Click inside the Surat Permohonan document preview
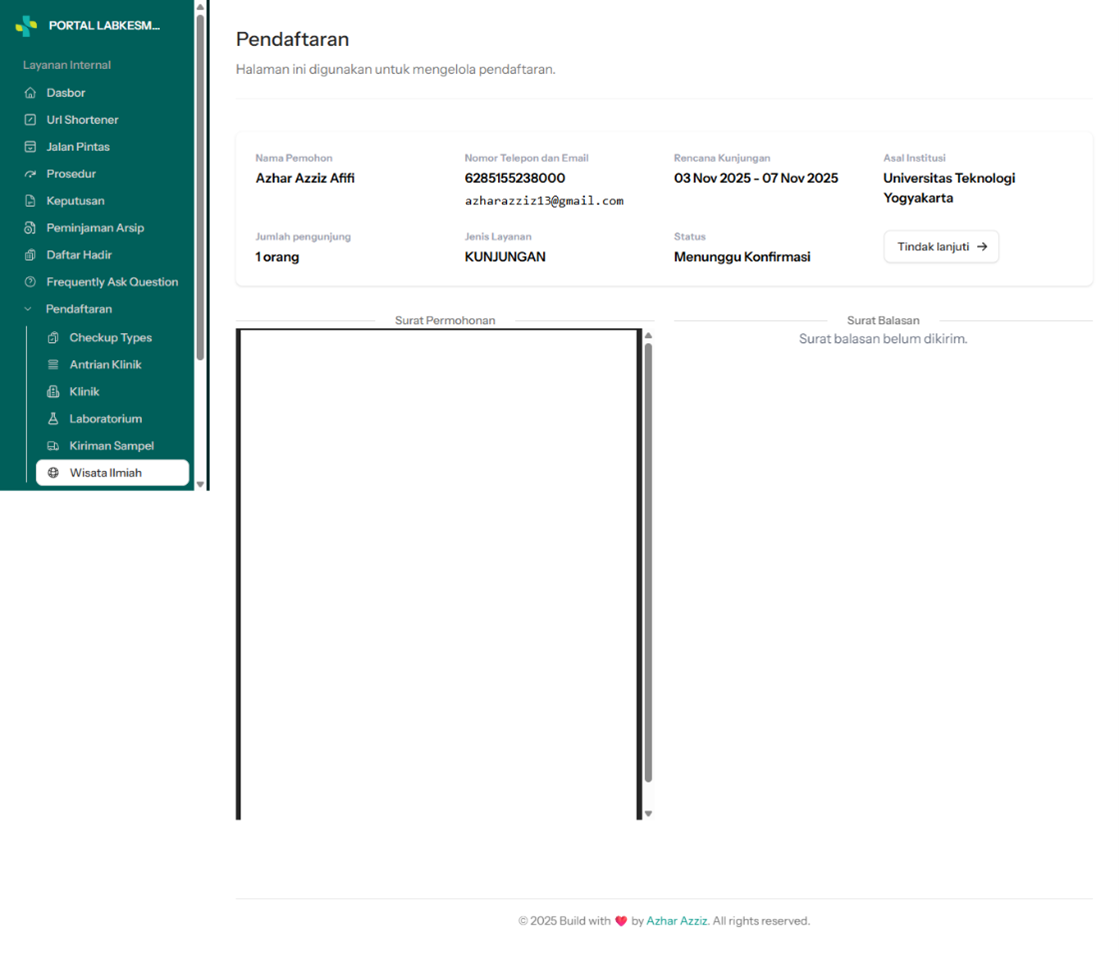The width and height of the screenshot is (1119, 955). click(439, 575)
